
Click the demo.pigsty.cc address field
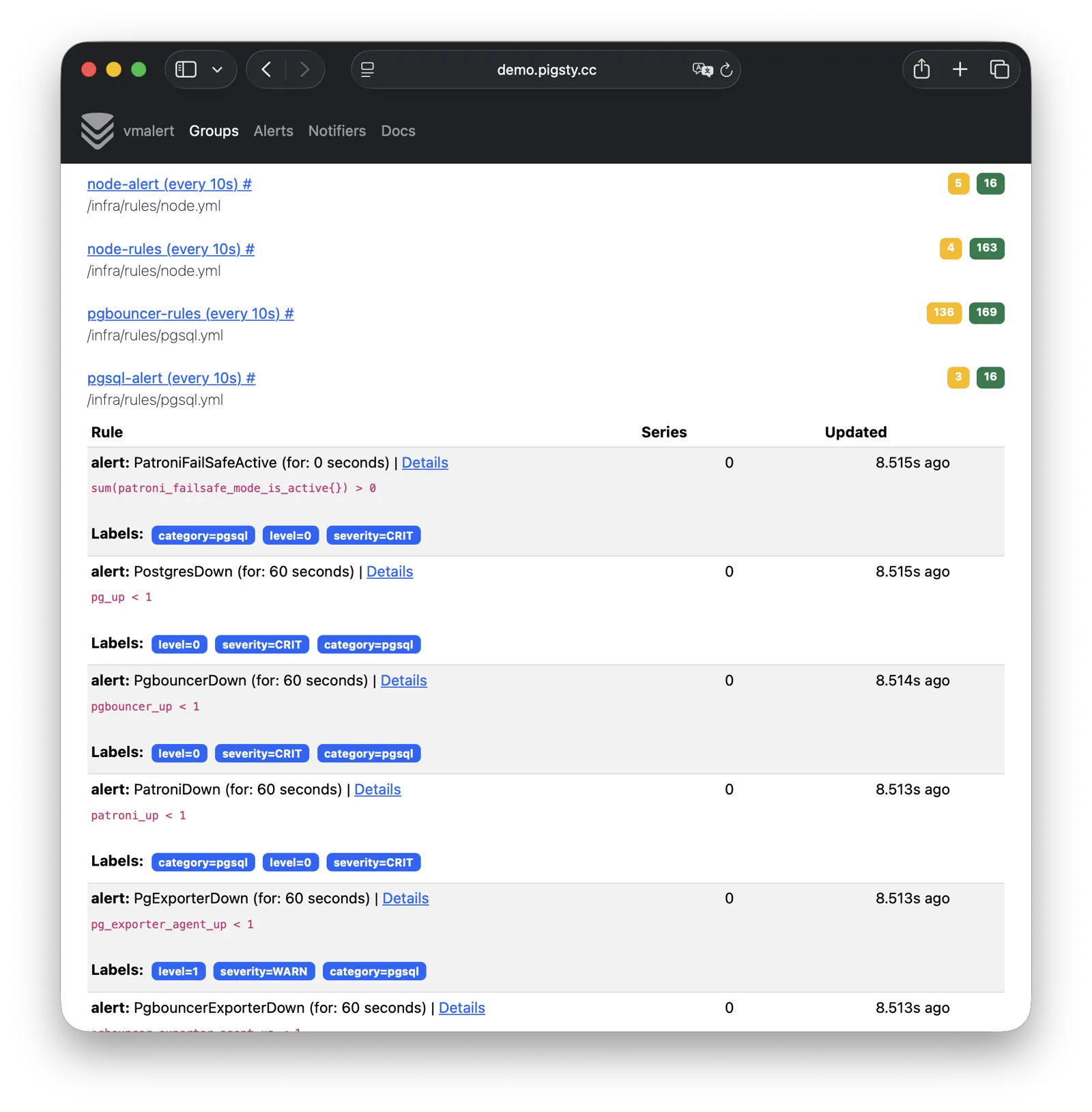pyautogui.click(x=546, y=70)
